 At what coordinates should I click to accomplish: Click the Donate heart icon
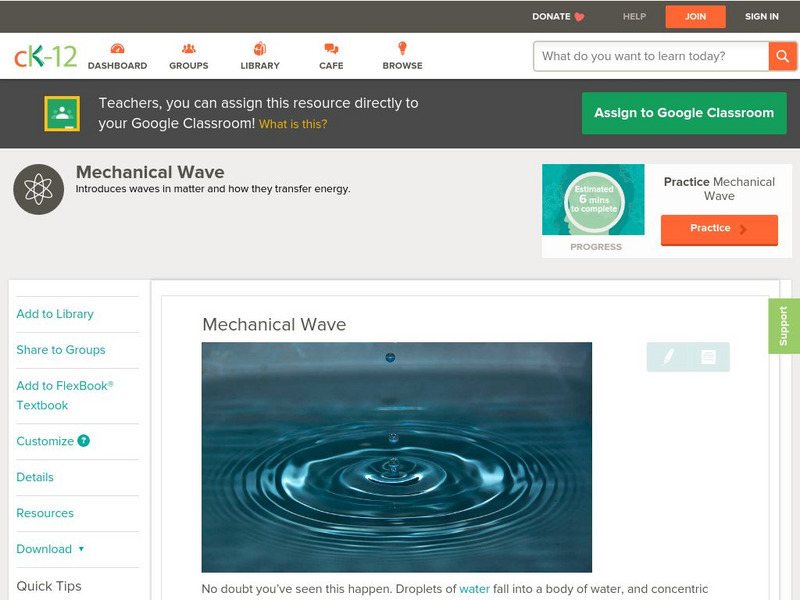(579, 17)
